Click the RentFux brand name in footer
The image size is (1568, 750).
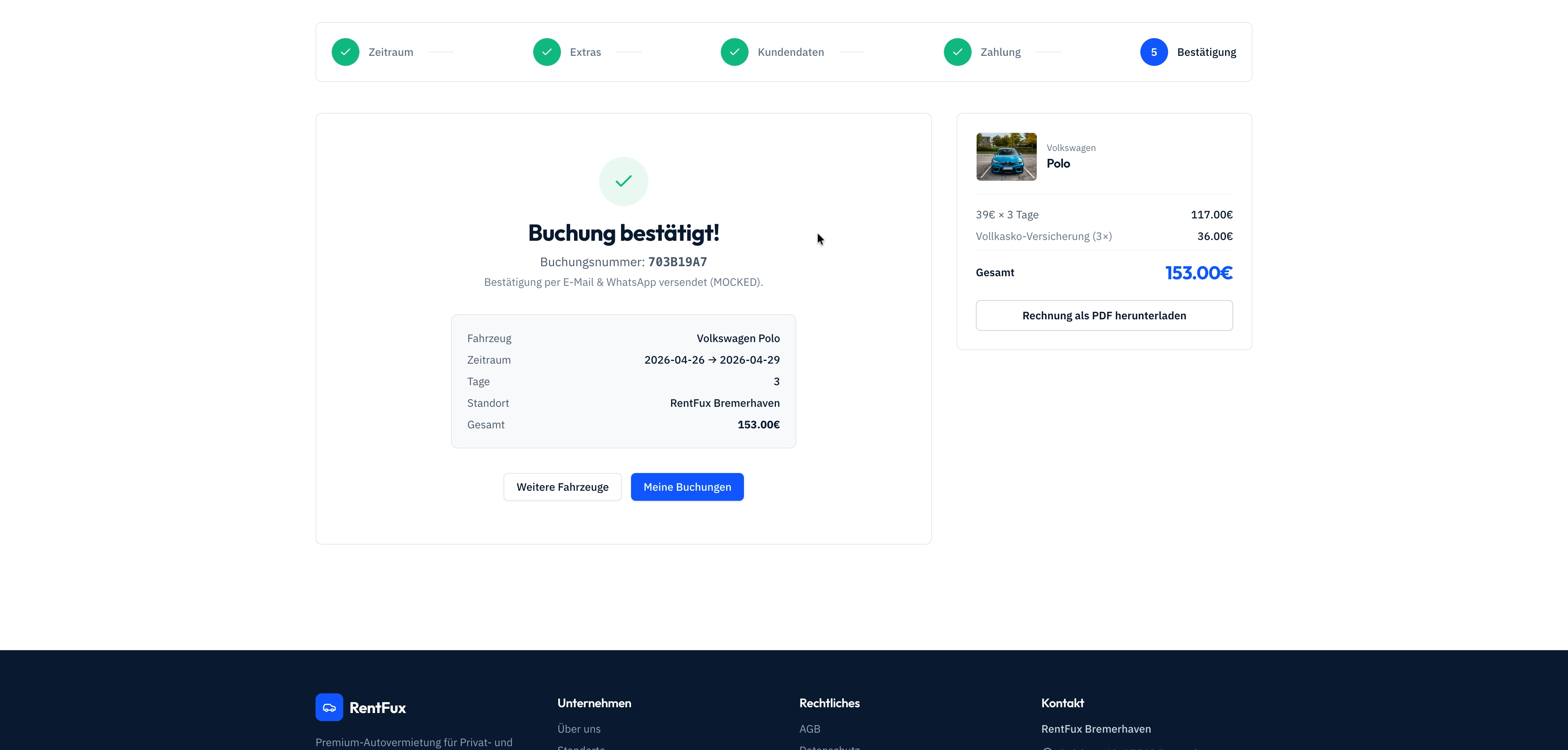click(x=378, y=708)
